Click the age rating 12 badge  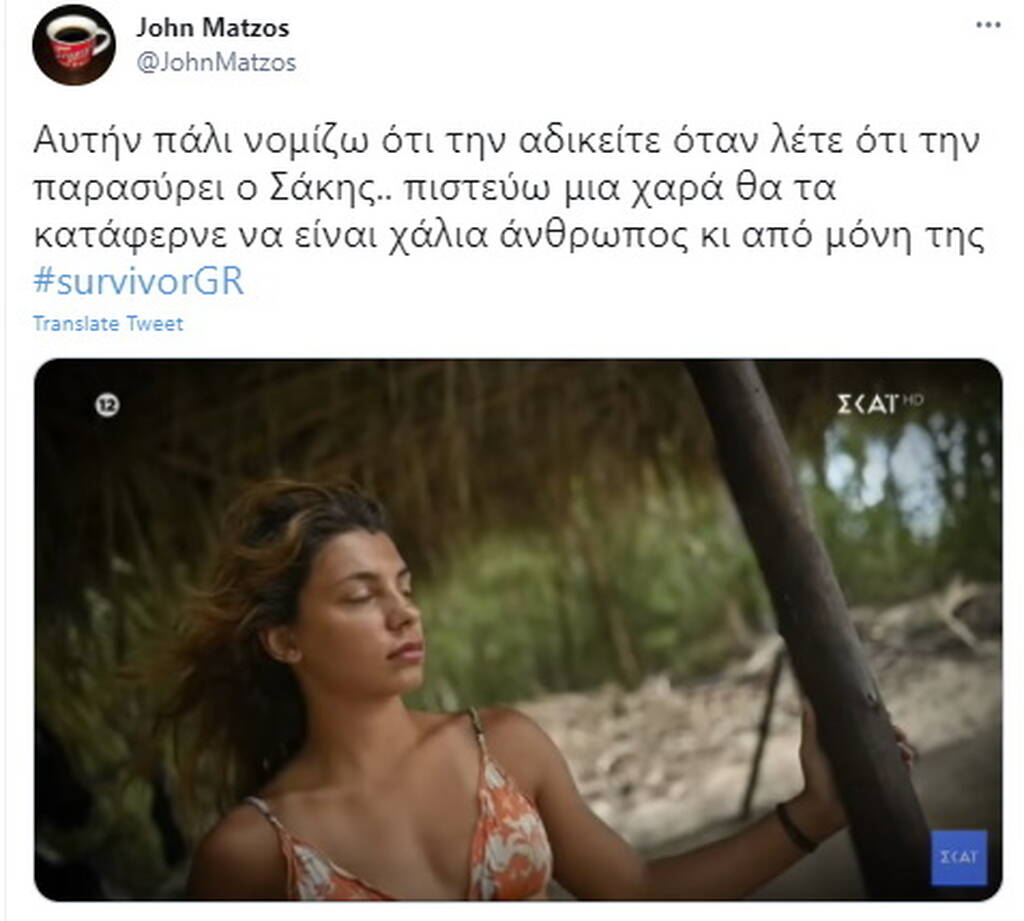pyautogui.click(x=107, y=406)
